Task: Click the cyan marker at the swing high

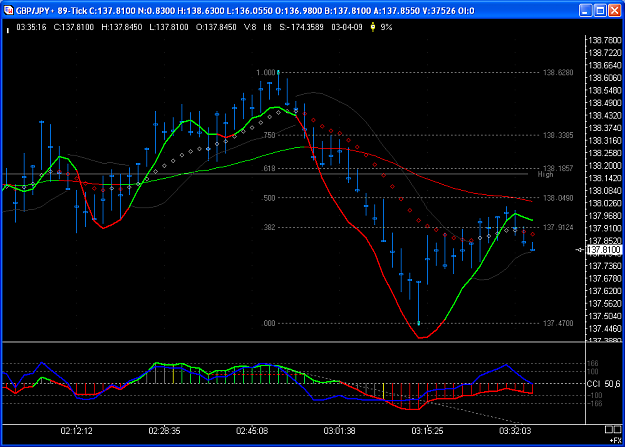Action: [x=278, y=72]
